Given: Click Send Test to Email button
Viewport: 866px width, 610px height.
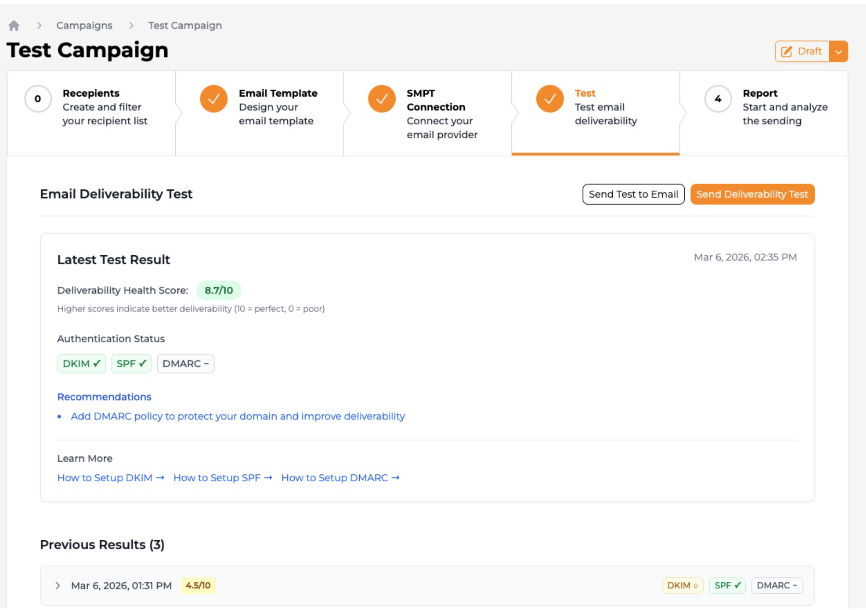Looking at the screenshot, I should [x=633, y=194].
